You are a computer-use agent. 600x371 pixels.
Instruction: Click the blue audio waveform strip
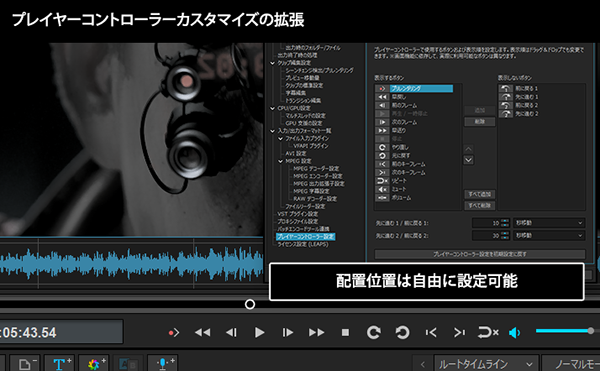[x=132, y=264]
